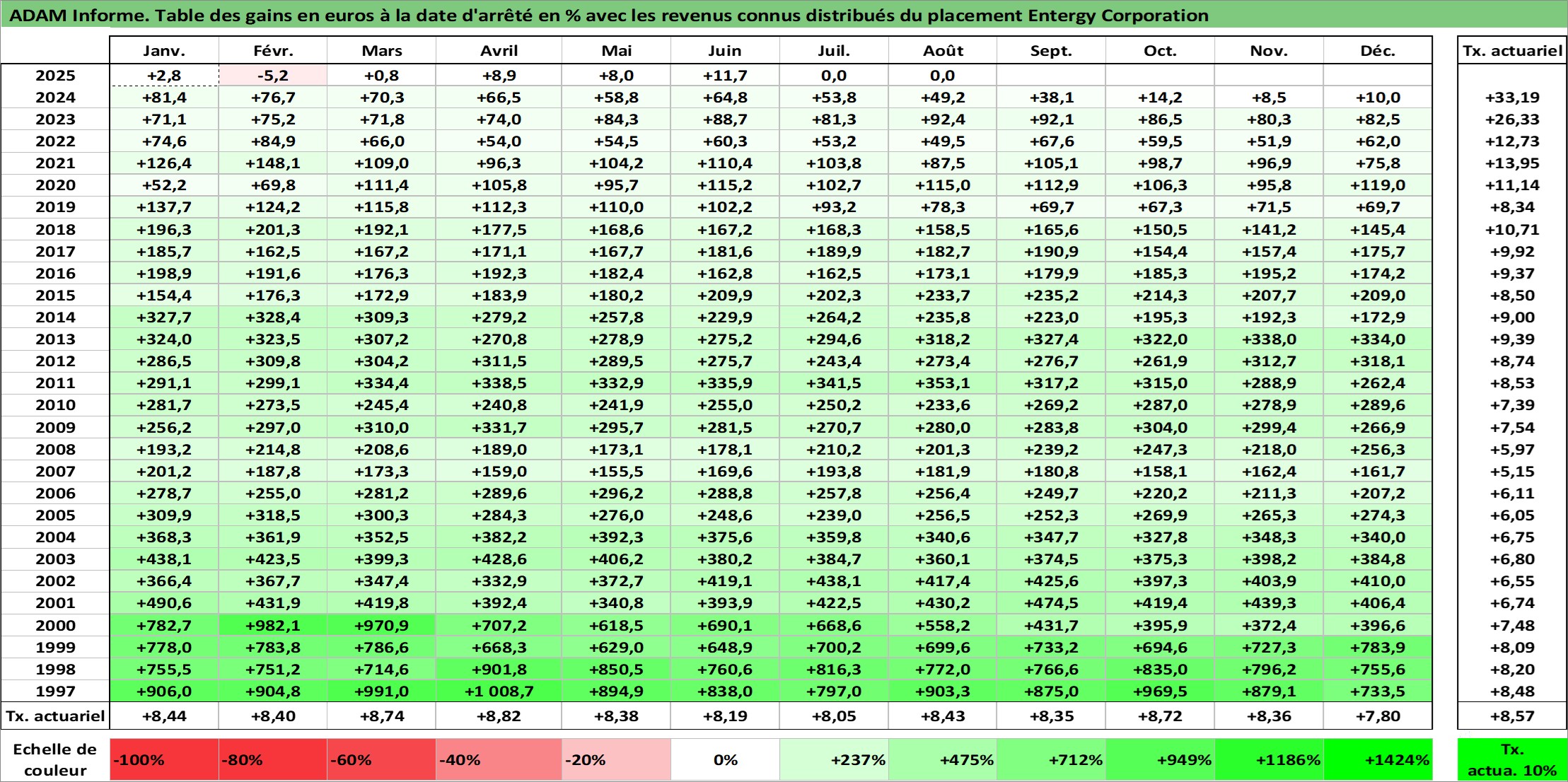
Task: Click the +901,8 value in 1998
Action: [x=499, y=670]
